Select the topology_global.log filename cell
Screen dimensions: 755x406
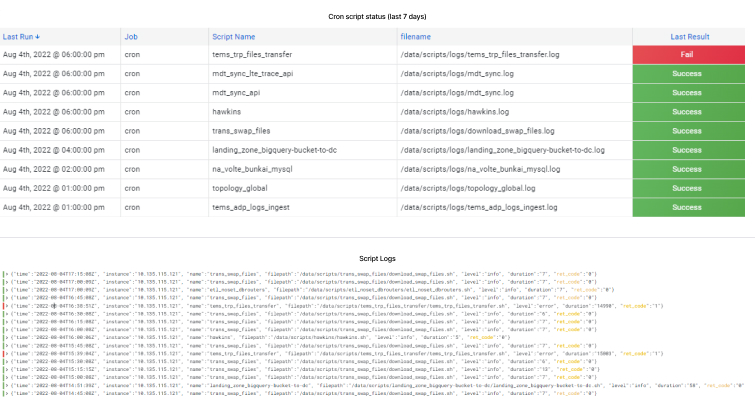click(467, 188)
